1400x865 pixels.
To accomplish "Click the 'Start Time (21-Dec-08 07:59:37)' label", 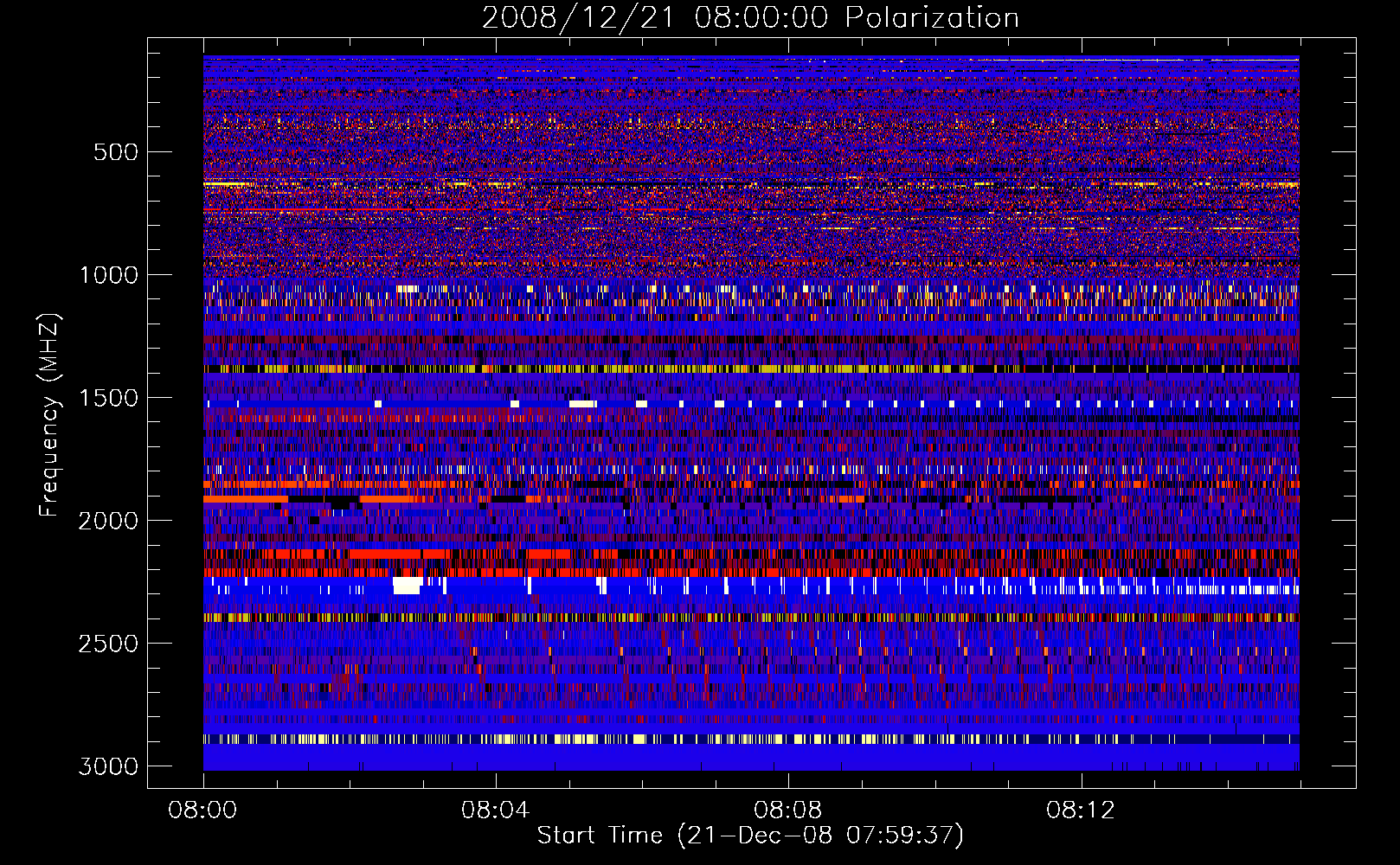I will coord(750,836).
